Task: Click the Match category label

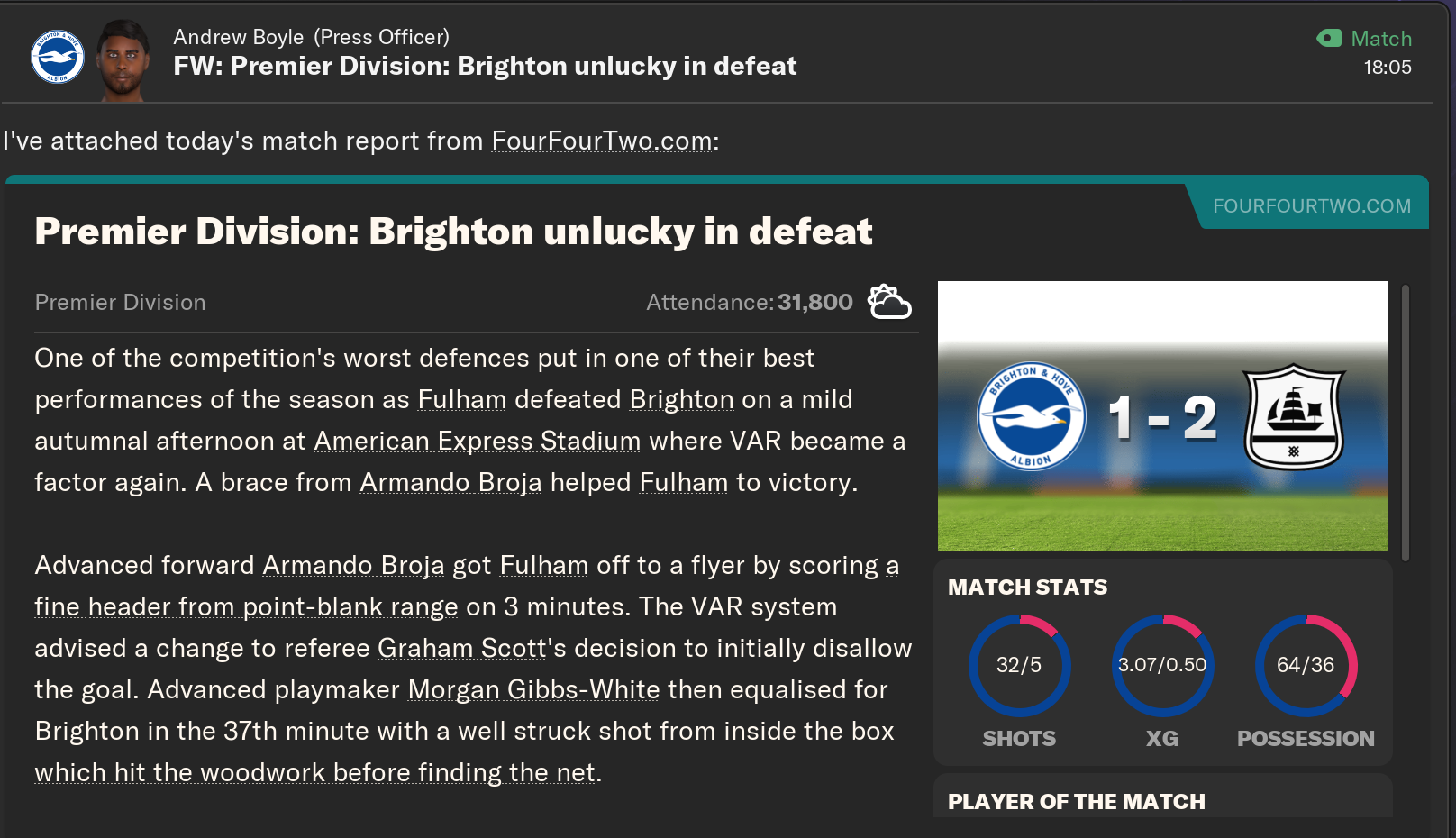Action: pyautogui.click(x=1381, y=39)
